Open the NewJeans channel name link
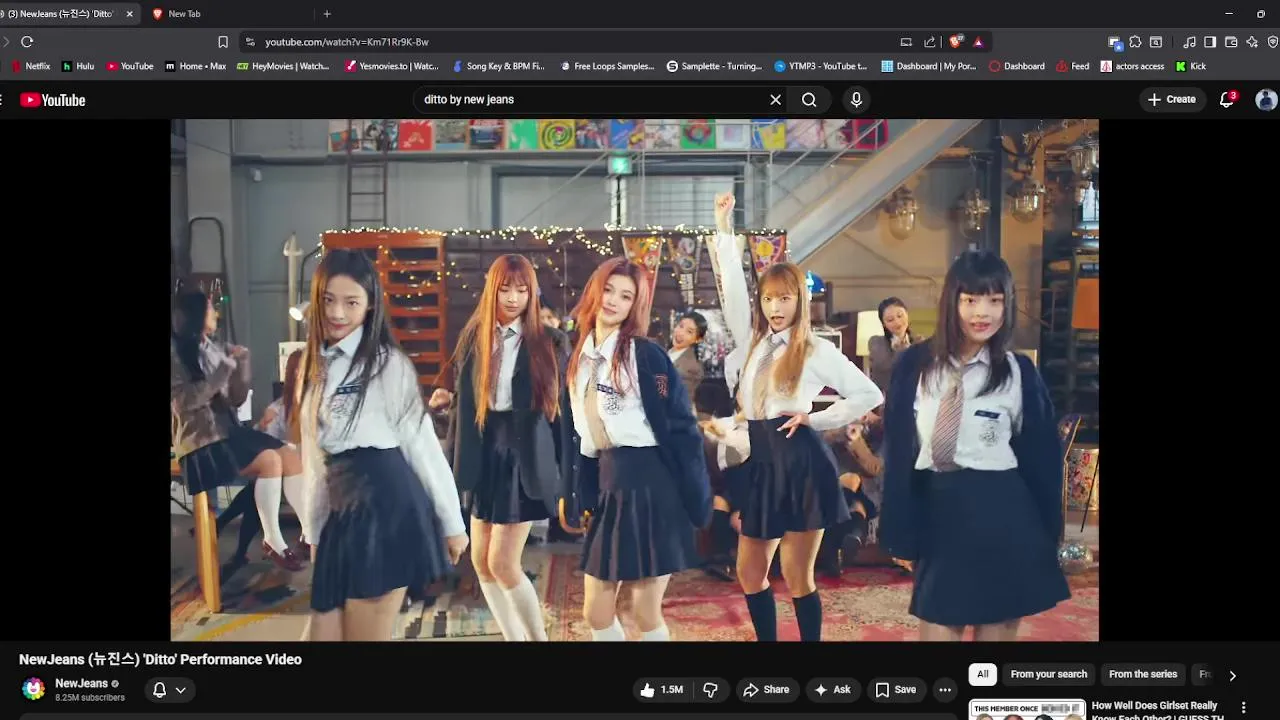The height and width of the screenshot is (720, 1280). tap(81, 684)
